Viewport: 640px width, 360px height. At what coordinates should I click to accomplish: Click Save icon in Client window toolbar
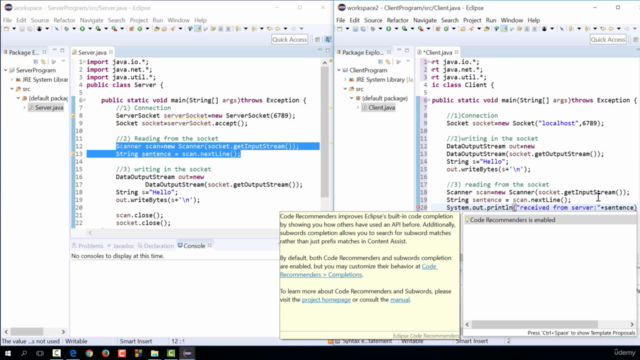[x=355, y=29]
